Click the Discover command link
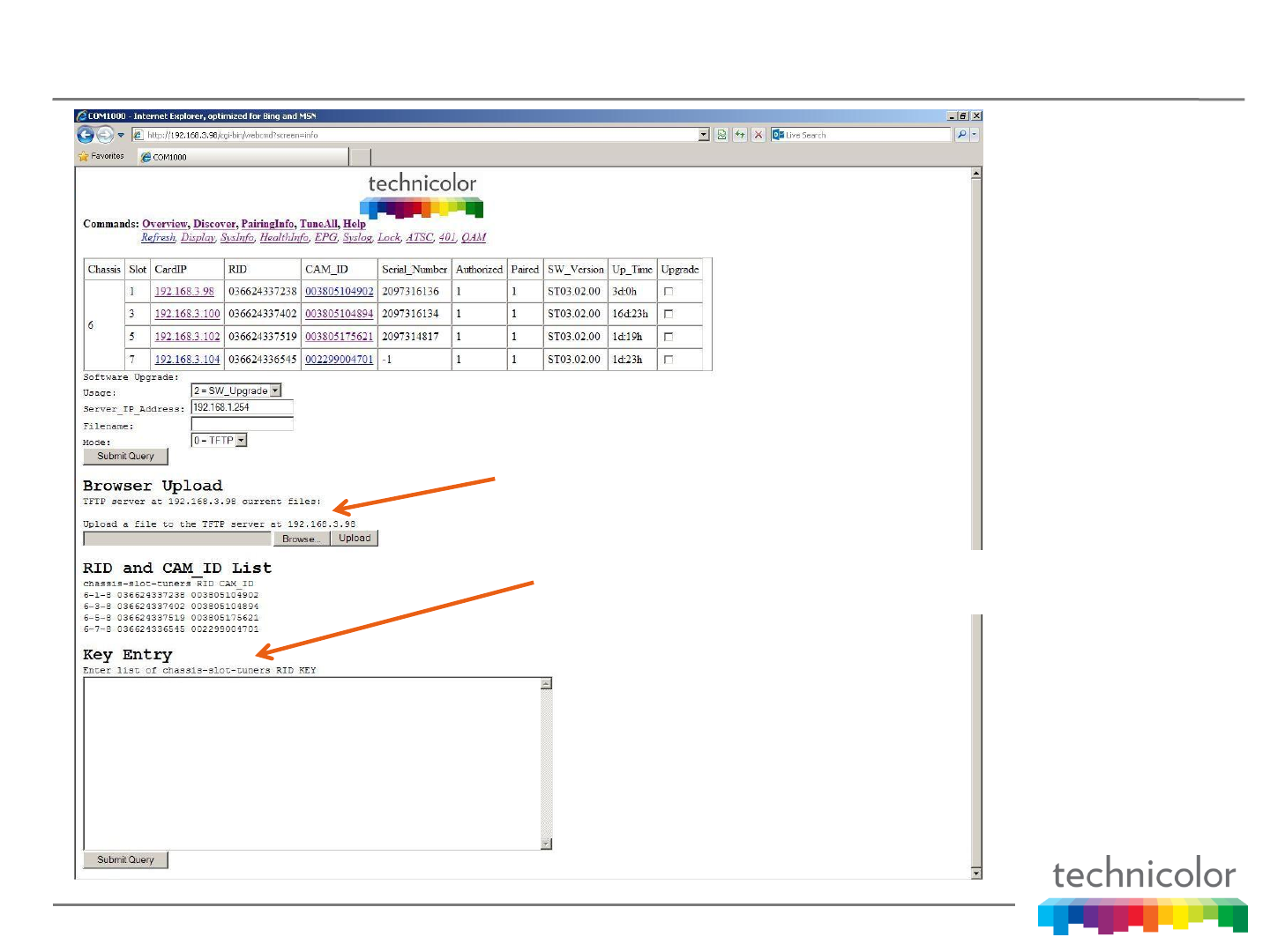The width and height of the screenshot is (1270, 952). coord(214,224)
